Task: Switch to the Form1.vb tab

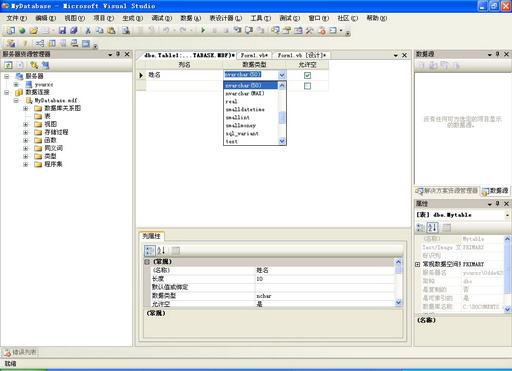Action: (254, 55)
